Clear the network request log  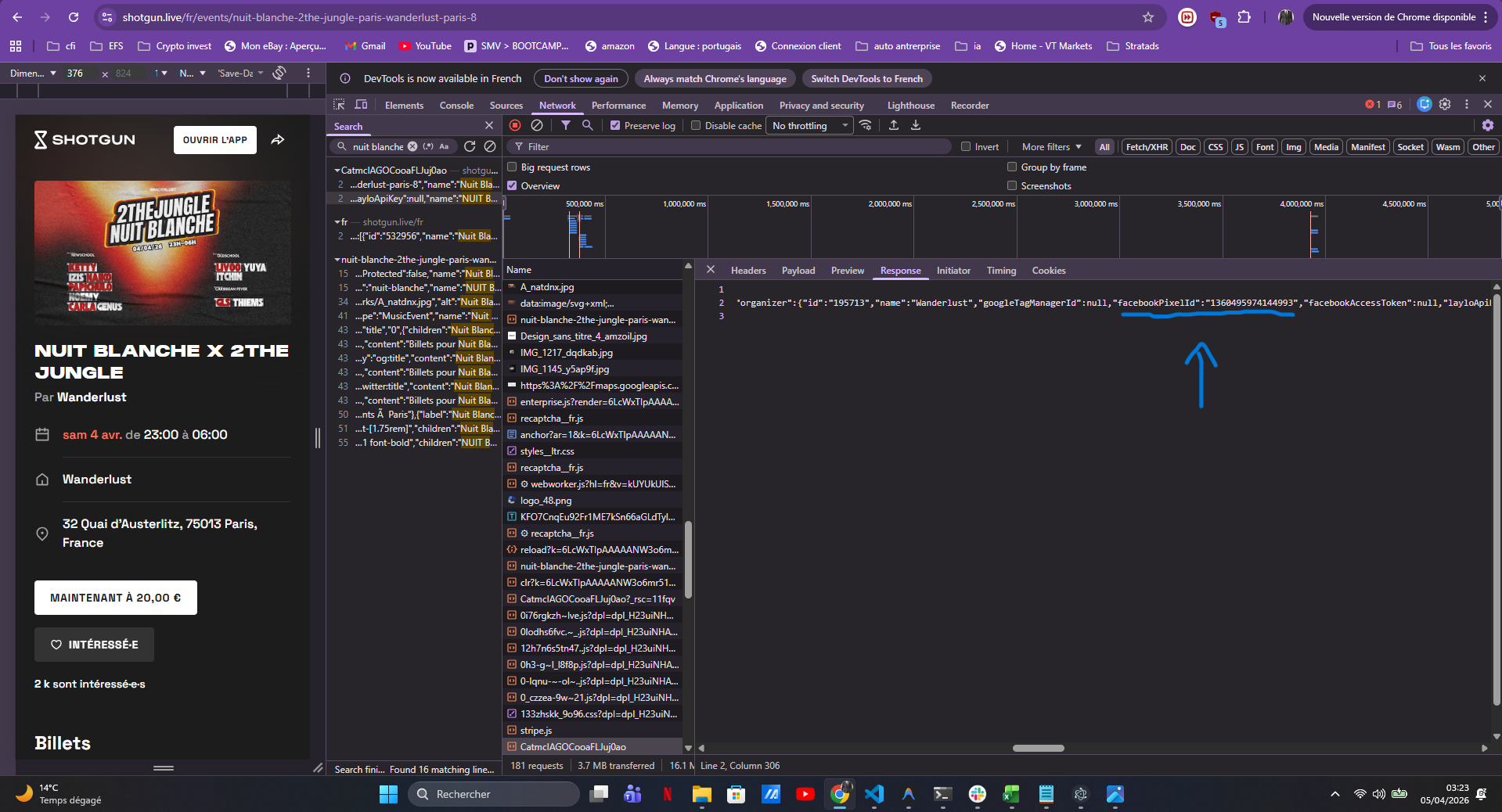[536, 125]
